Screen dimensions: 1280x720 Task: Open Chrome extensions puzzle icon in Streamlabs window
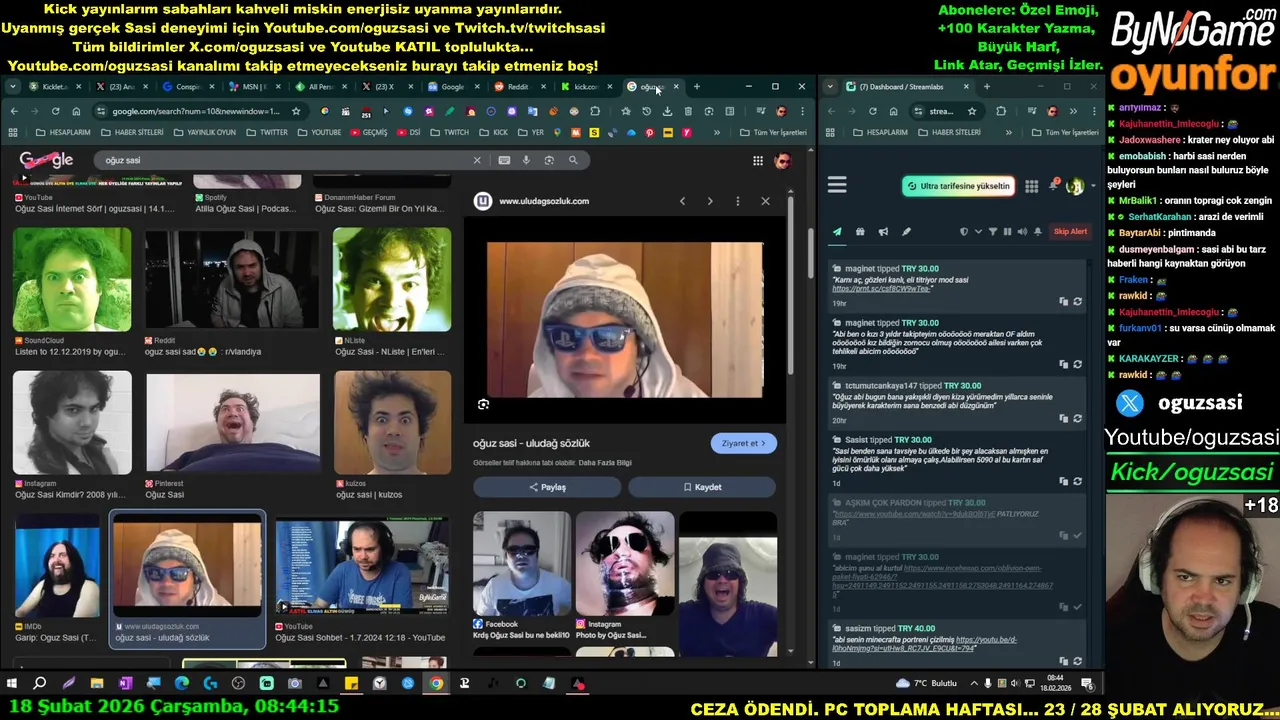[1001, 111]
